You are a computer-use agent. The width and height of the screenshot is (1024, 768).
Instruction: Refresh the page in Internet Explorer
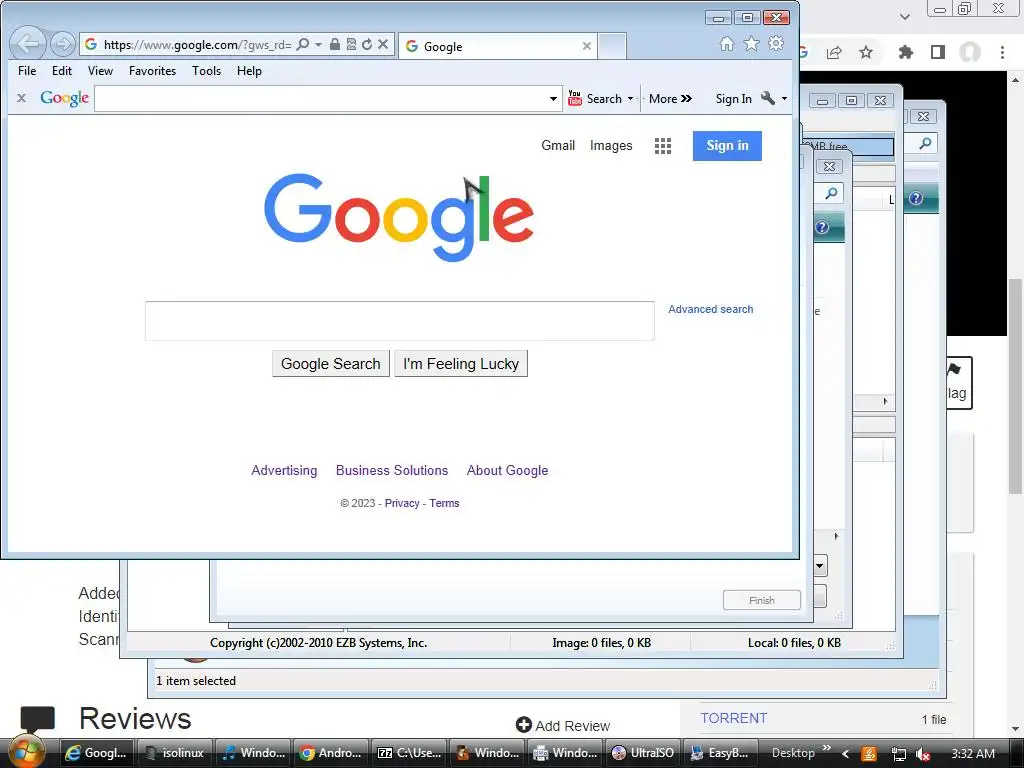367,44
